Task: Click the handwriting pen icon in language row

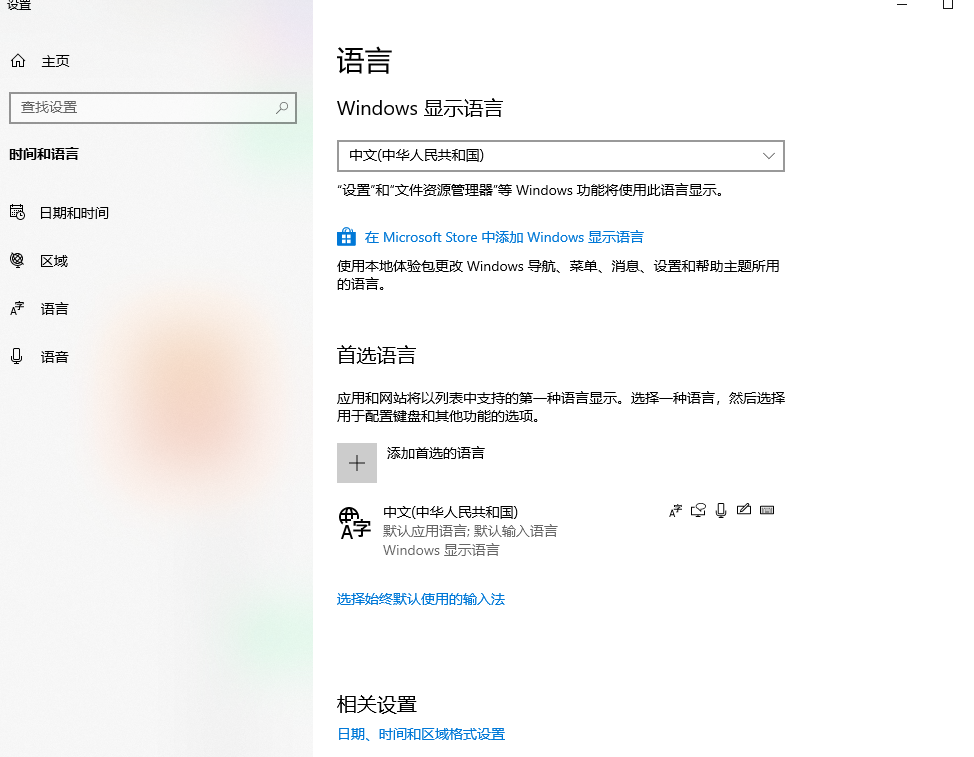Action: point(743,510)
